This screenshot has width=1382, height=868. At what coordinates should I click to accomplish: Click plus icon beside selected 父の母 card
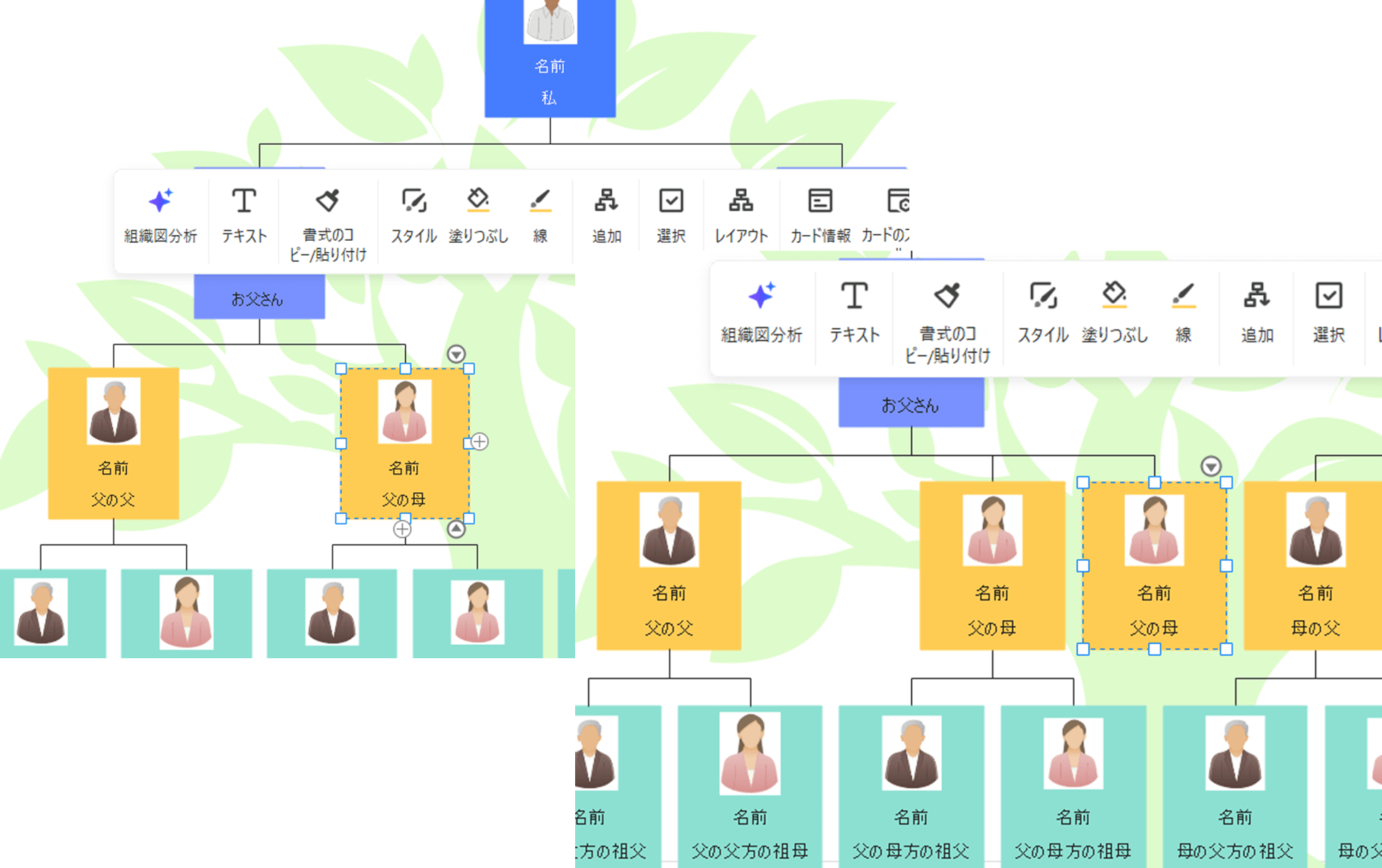pyautogui.click(x=480, y=442)
